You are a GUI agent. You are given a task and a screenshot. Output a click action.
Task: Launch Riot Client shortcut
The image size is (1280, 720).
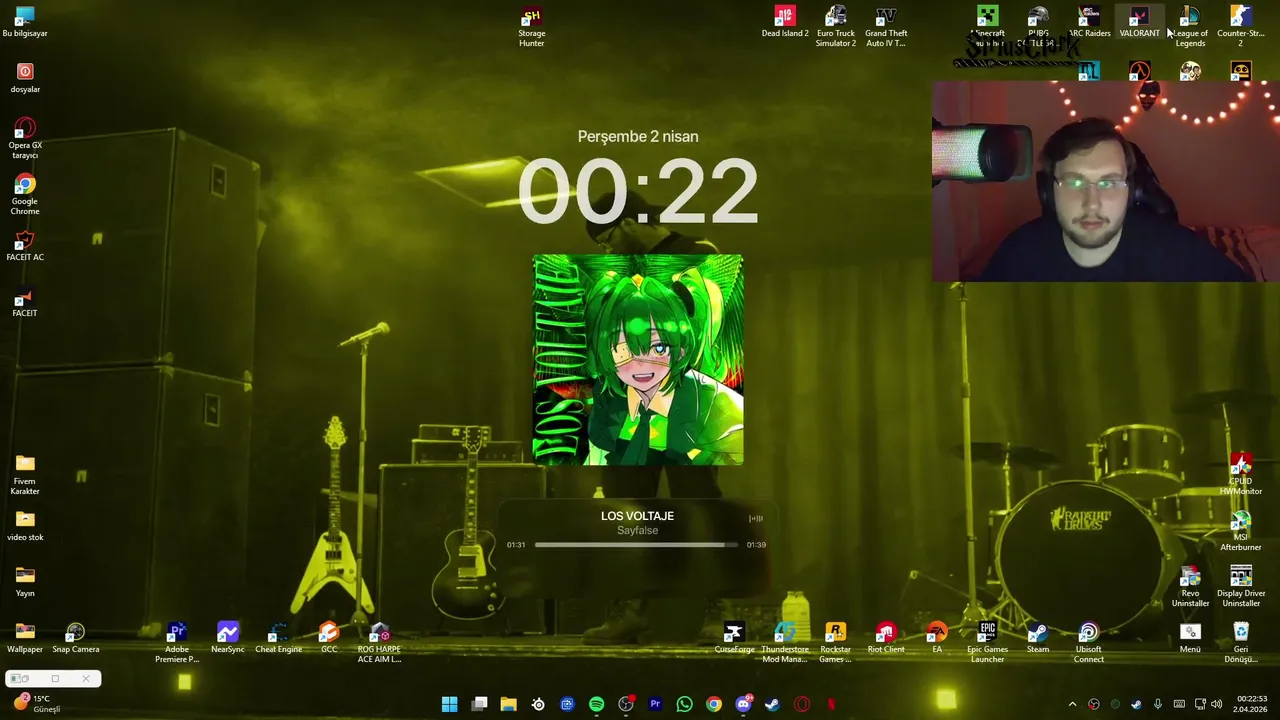(x=886, y=638)
